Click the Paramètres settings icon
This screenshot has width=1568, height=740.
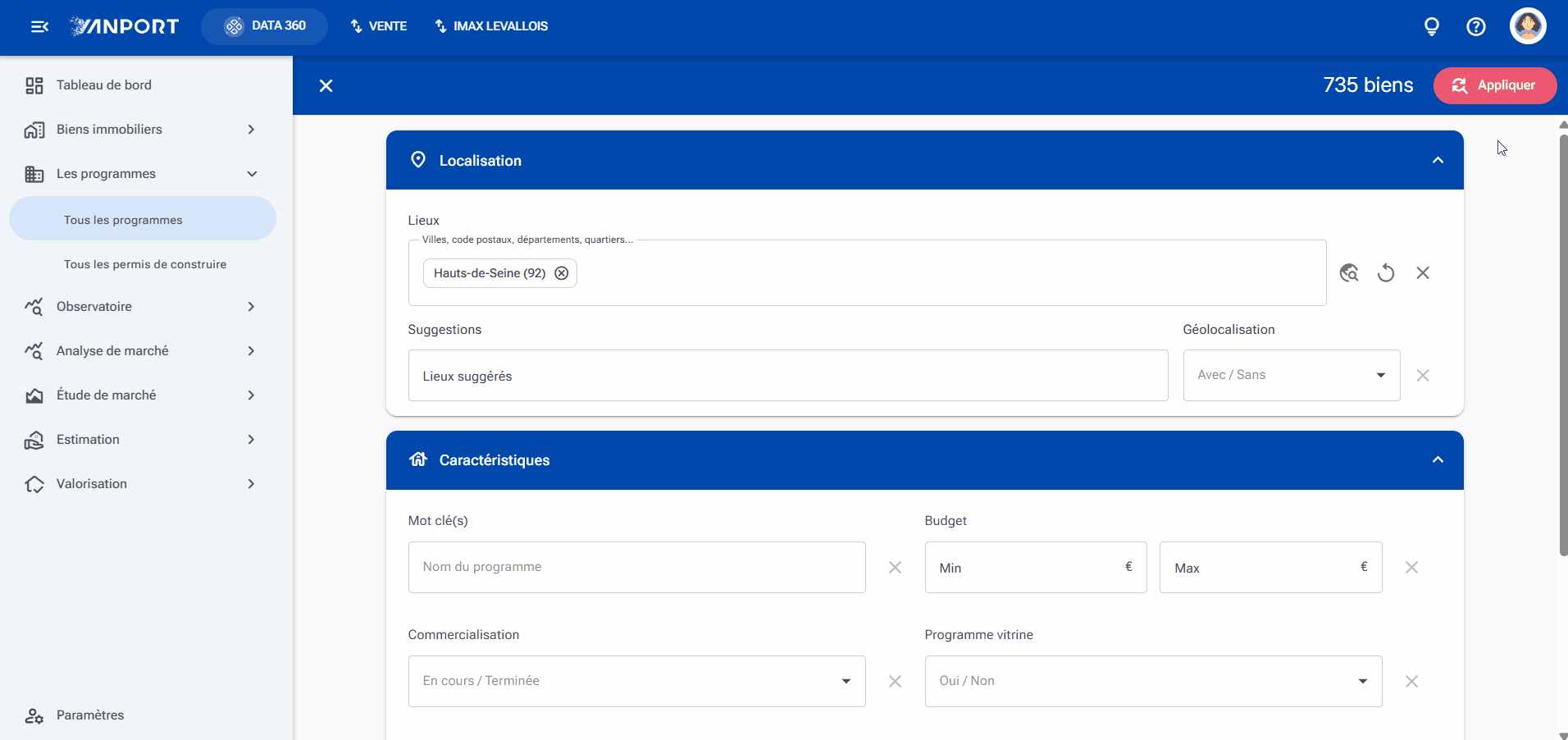point(34,715)
